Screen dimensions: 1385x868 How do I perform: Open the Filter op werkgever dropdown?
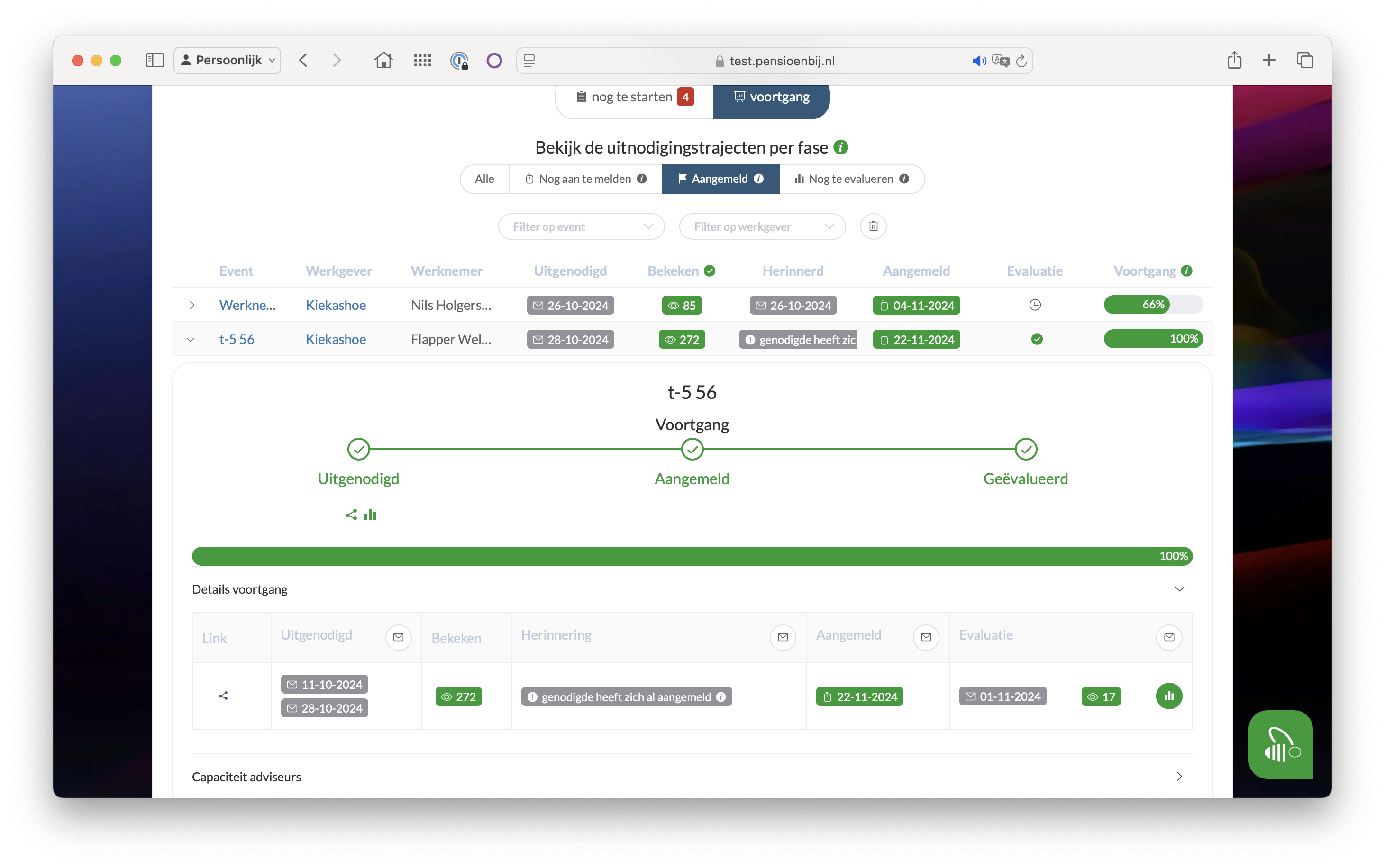[762, 227]
